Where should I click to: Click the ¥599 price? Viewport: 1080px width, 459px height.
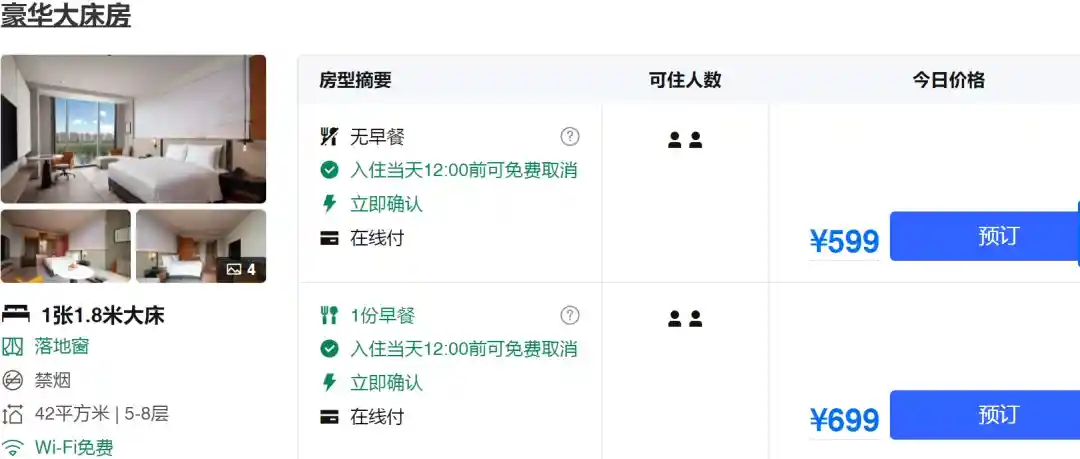coord(844,242)
